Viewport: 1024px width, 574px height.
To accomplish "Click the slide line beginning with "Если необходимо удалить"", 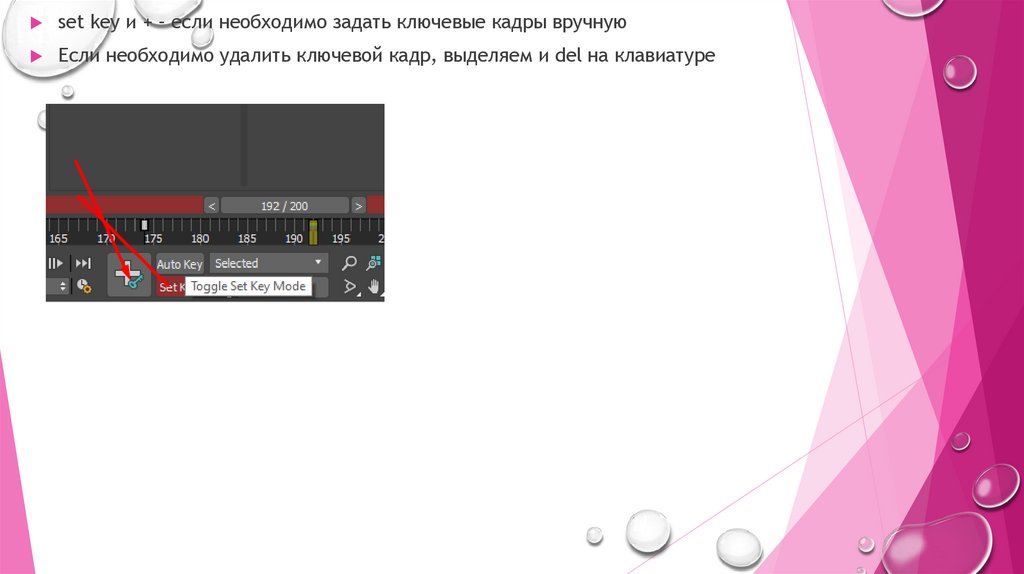I will click(387, 55).
